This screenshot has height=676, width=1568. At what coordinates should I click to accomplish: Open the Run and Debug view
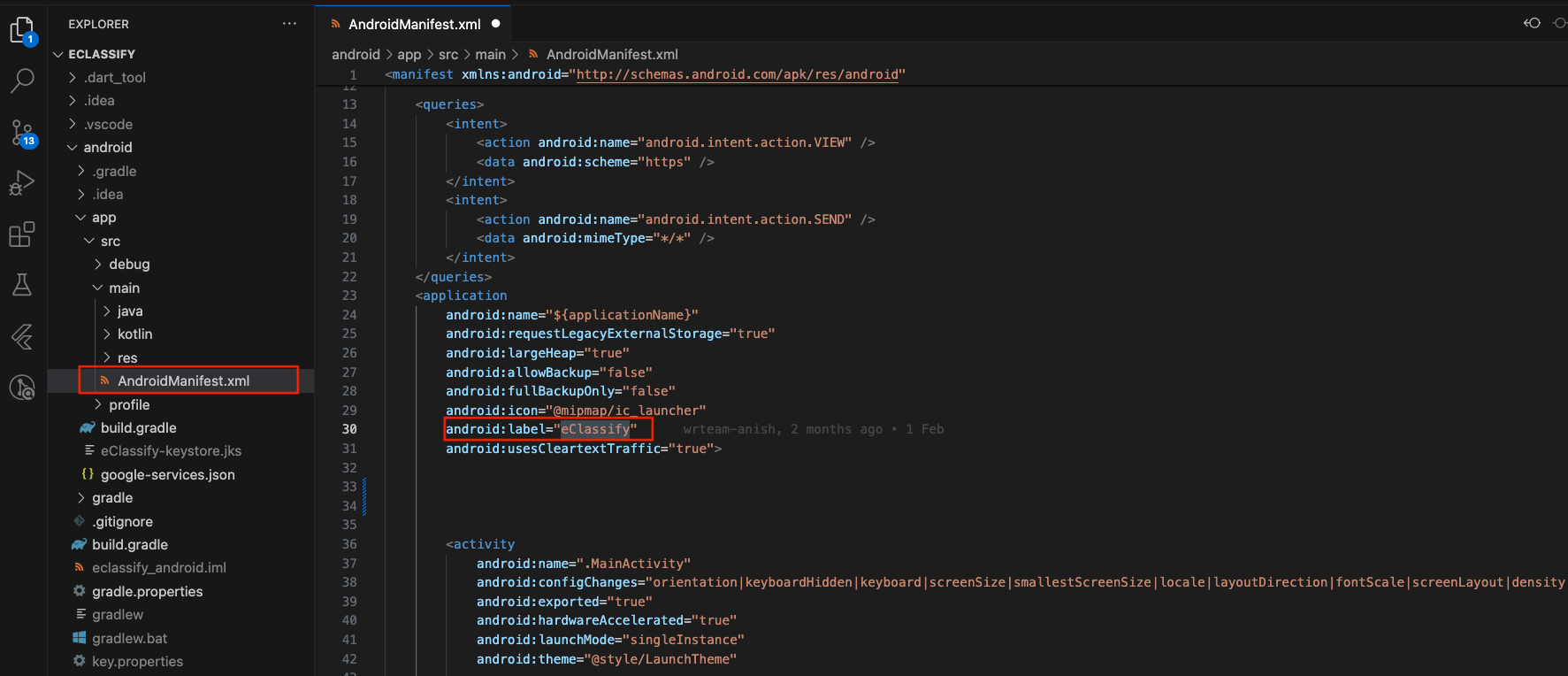22,183
